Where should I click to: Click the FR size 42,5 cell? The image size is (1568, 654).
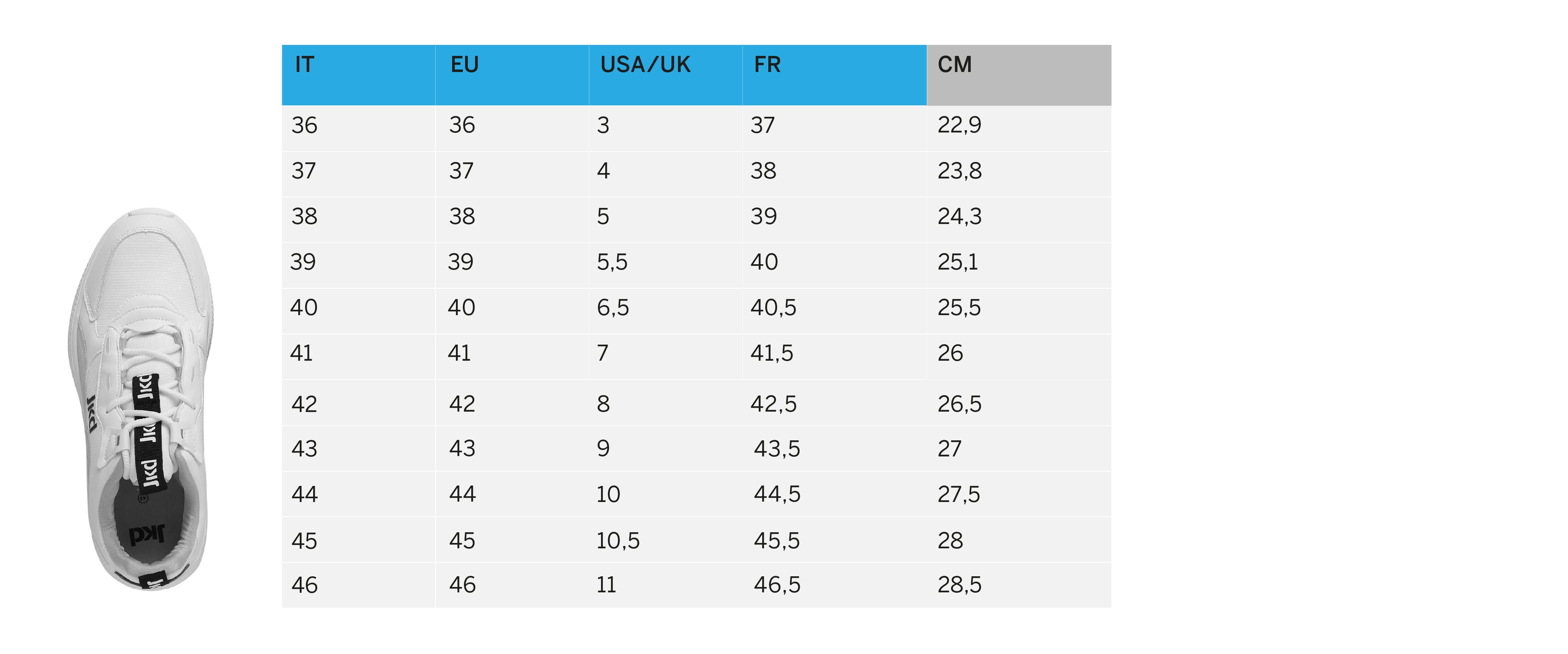(773, 404)
